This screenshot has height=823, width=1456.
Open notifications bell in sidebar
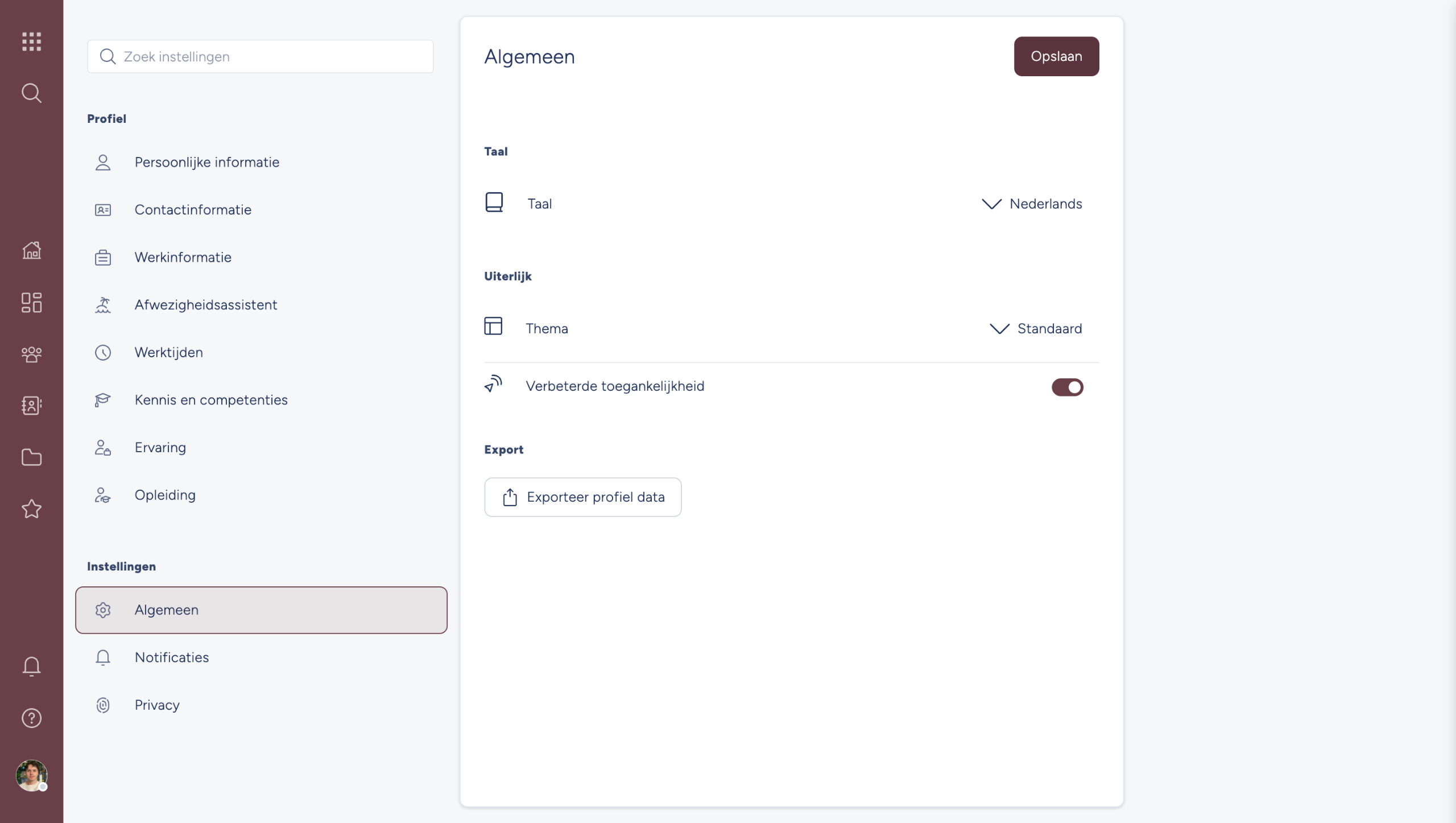[x=31, y=666]
